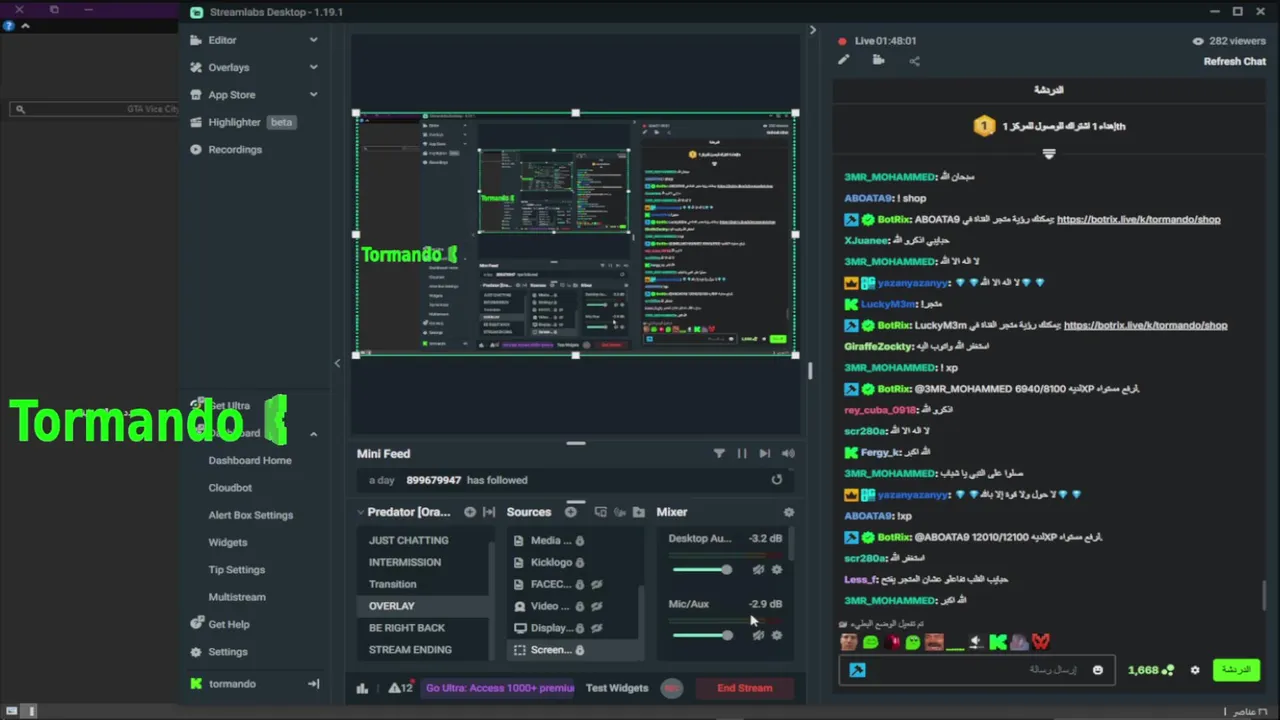The image size is (1280, 720).
Task: Open Desktop Audio source settings gear
Action: (x=777, y=570)
